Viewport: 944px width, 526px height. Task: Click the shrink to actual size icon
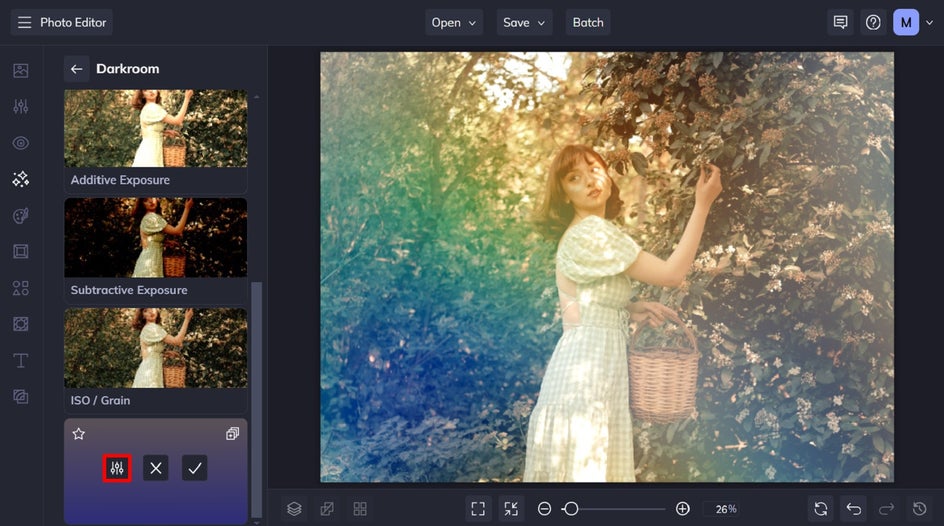pyautogui.click(x=511, y=509)
